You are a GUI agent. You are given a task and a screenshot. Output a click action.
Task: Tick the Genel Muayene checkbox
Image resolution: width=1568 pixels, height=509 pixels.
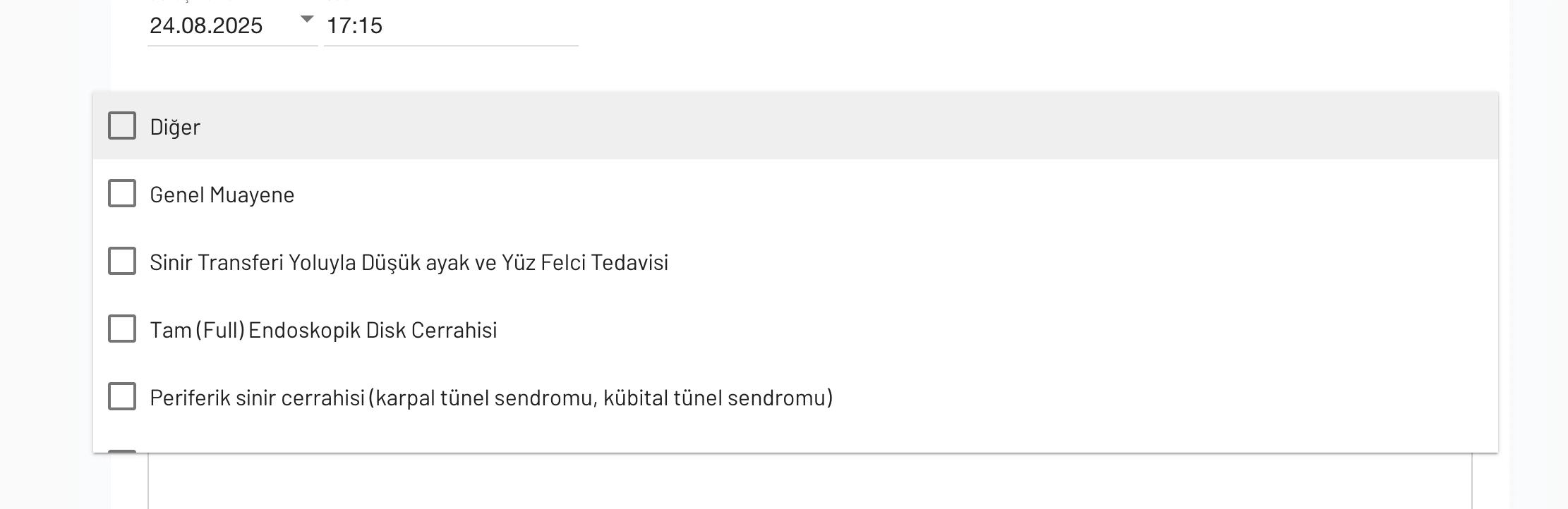(122, 194)
